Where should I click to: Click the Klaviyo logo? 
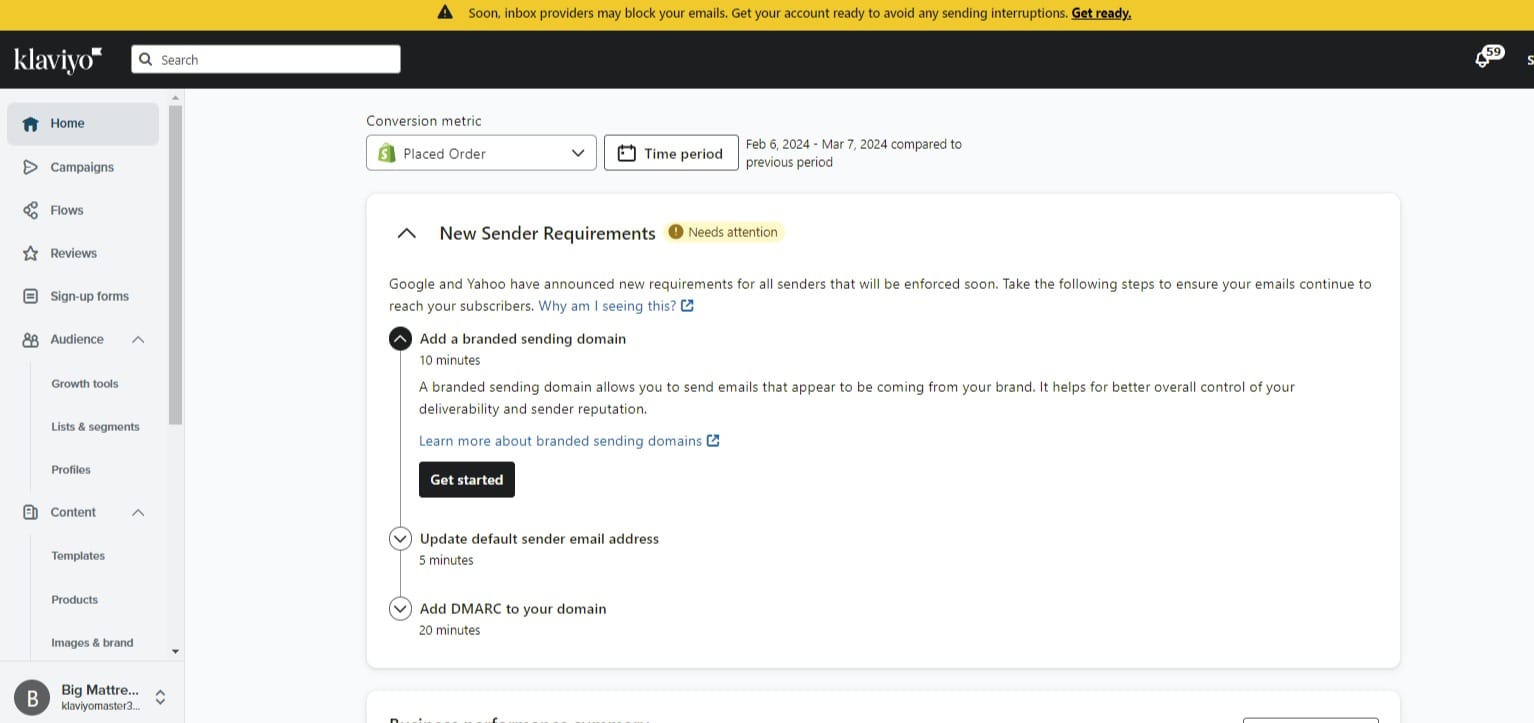pos(58,60)
